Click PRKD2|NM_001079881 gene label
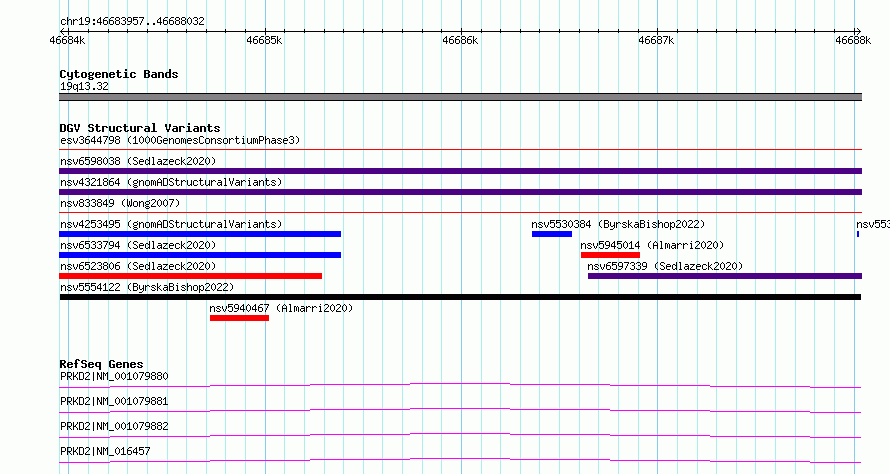 tap(114, 401)
